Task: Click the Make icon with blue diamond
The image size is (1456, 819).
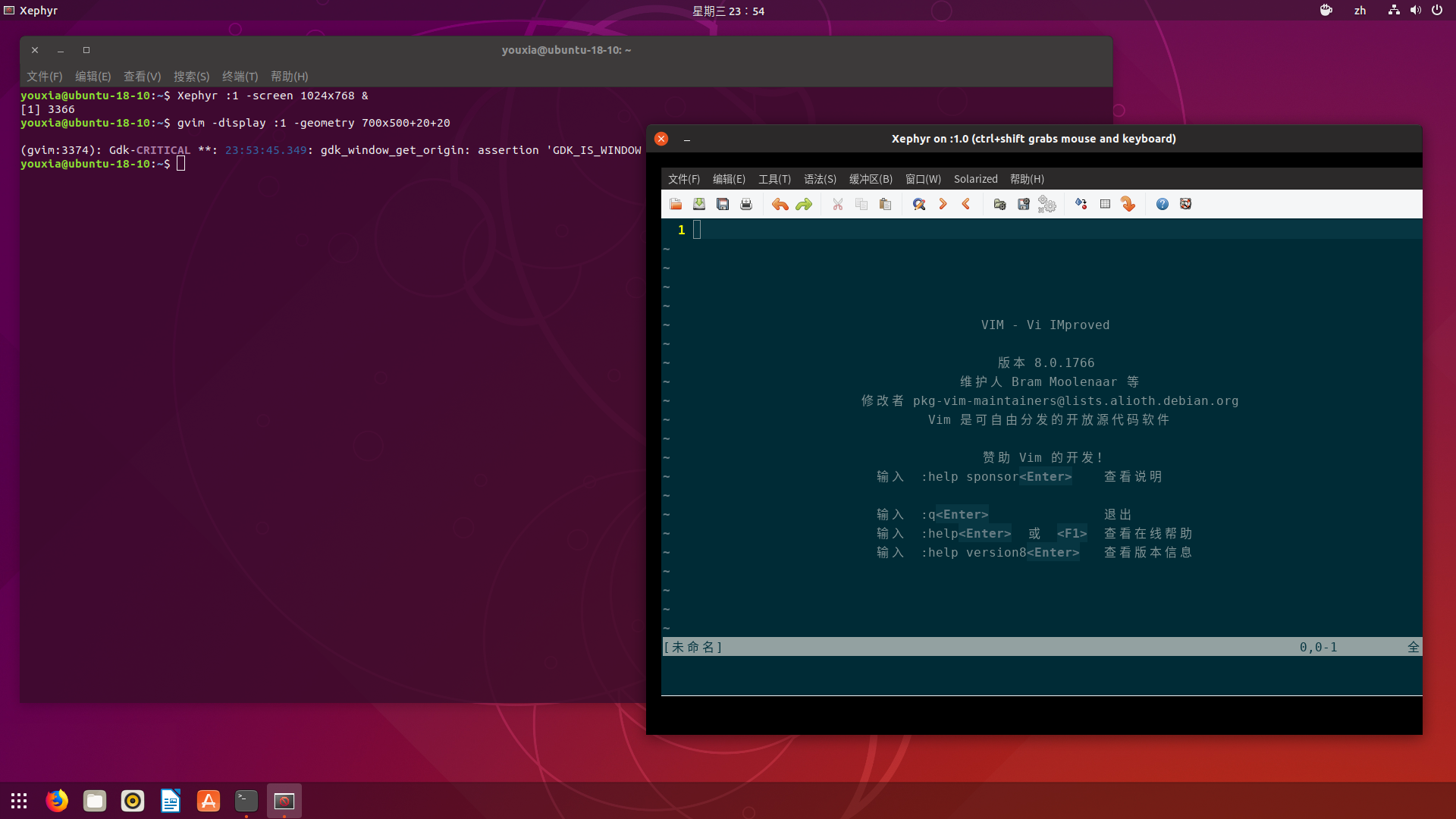Action: (x=1081, y=204)
